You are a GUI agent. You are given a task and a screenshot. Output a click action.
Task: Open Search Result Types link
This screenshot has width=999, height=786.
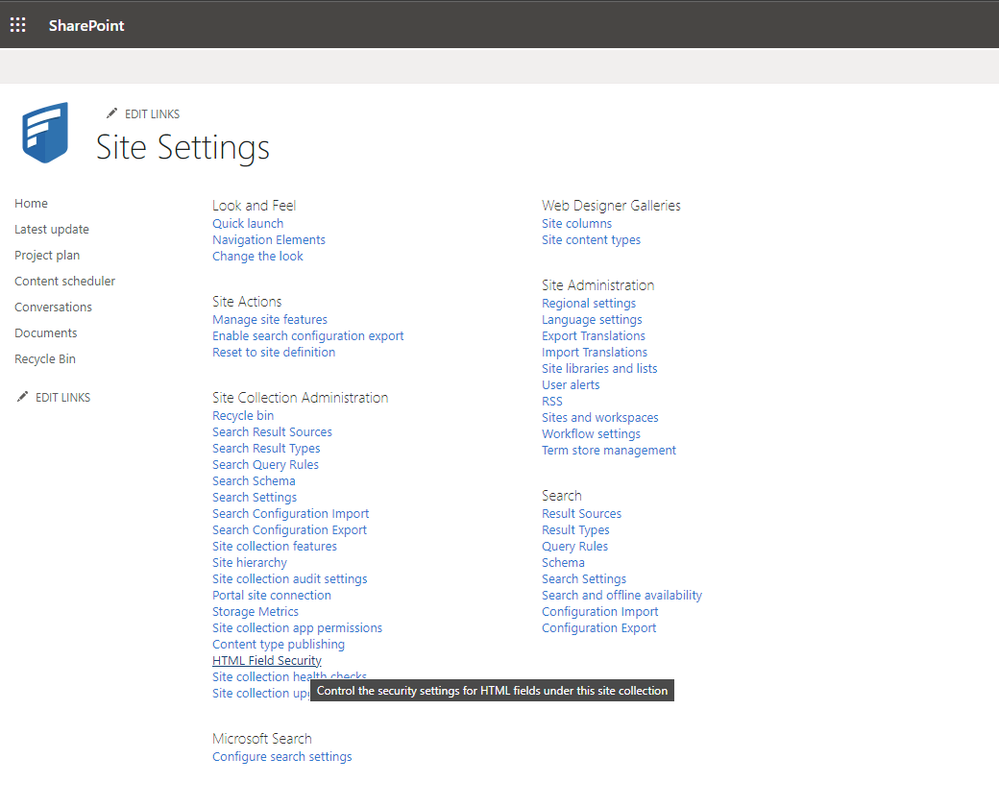tap(266, 448)
